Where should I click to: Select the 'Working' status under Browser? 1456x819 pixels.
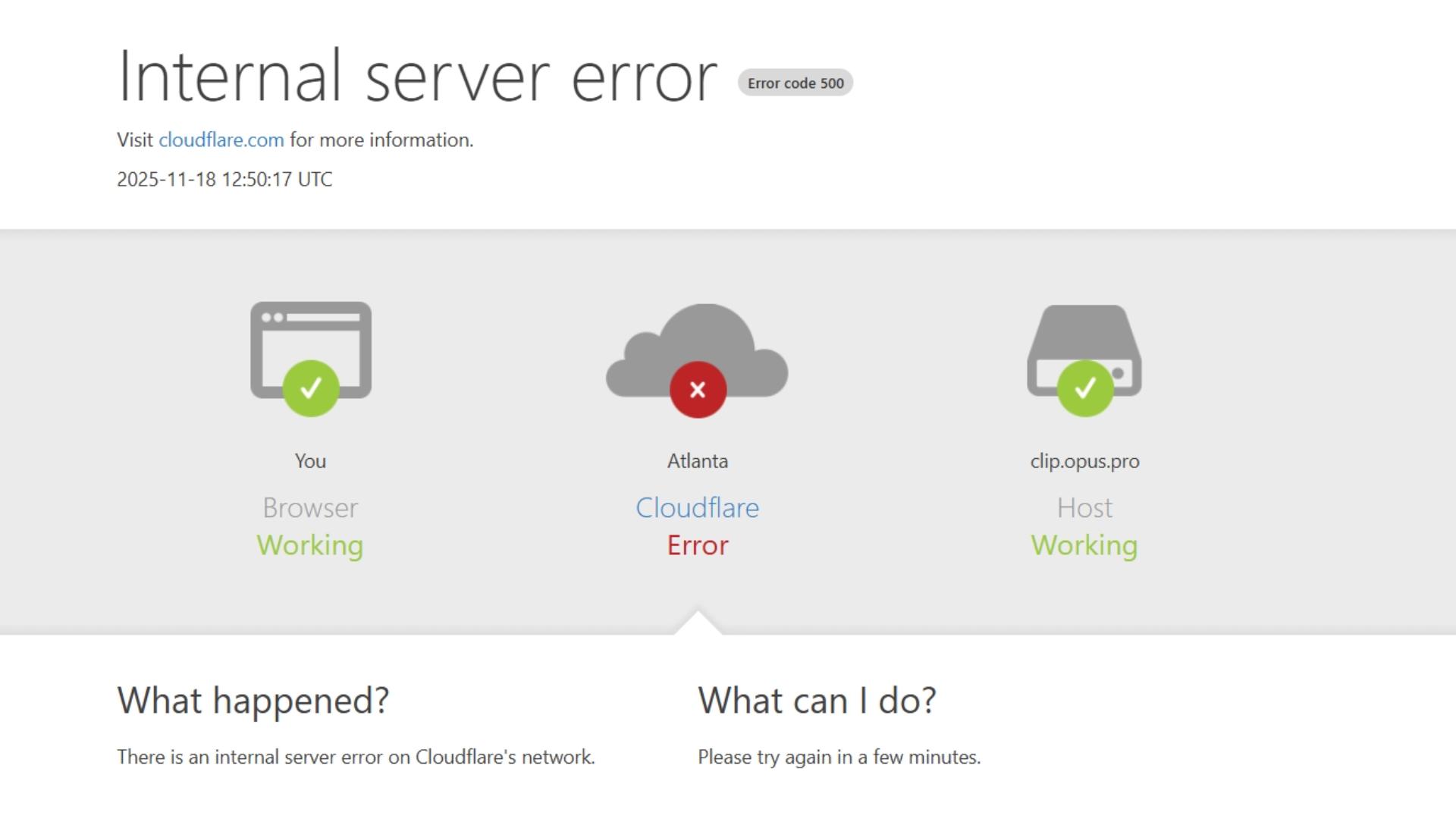tap(310, 544)
